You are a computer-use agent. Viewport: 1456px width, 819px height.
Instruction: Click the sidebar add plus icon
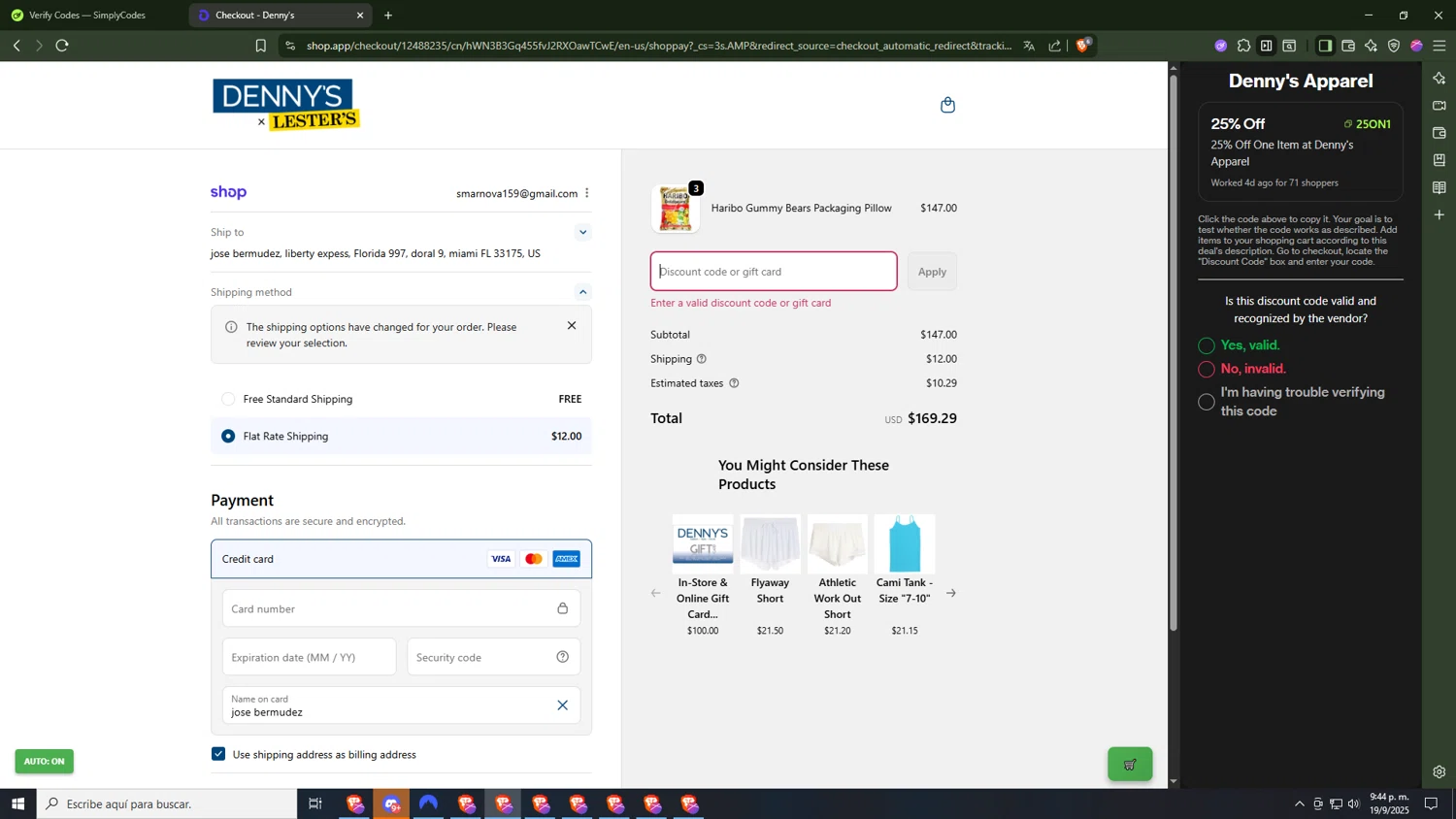[x=1439, y=214]
